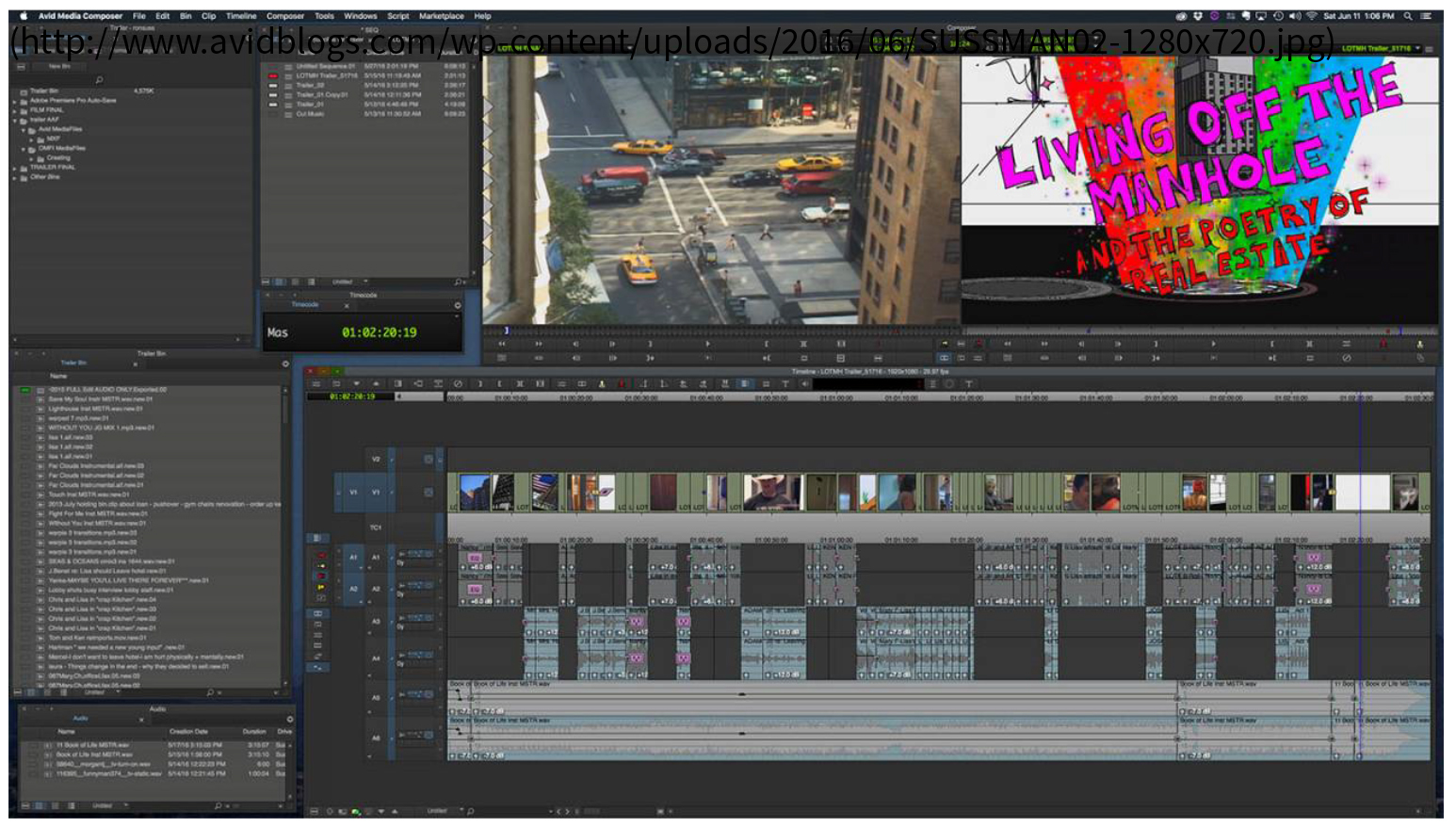Screen dimensions: 1456x827
Task: Open the Composer menu
Action: click(285, 16)
